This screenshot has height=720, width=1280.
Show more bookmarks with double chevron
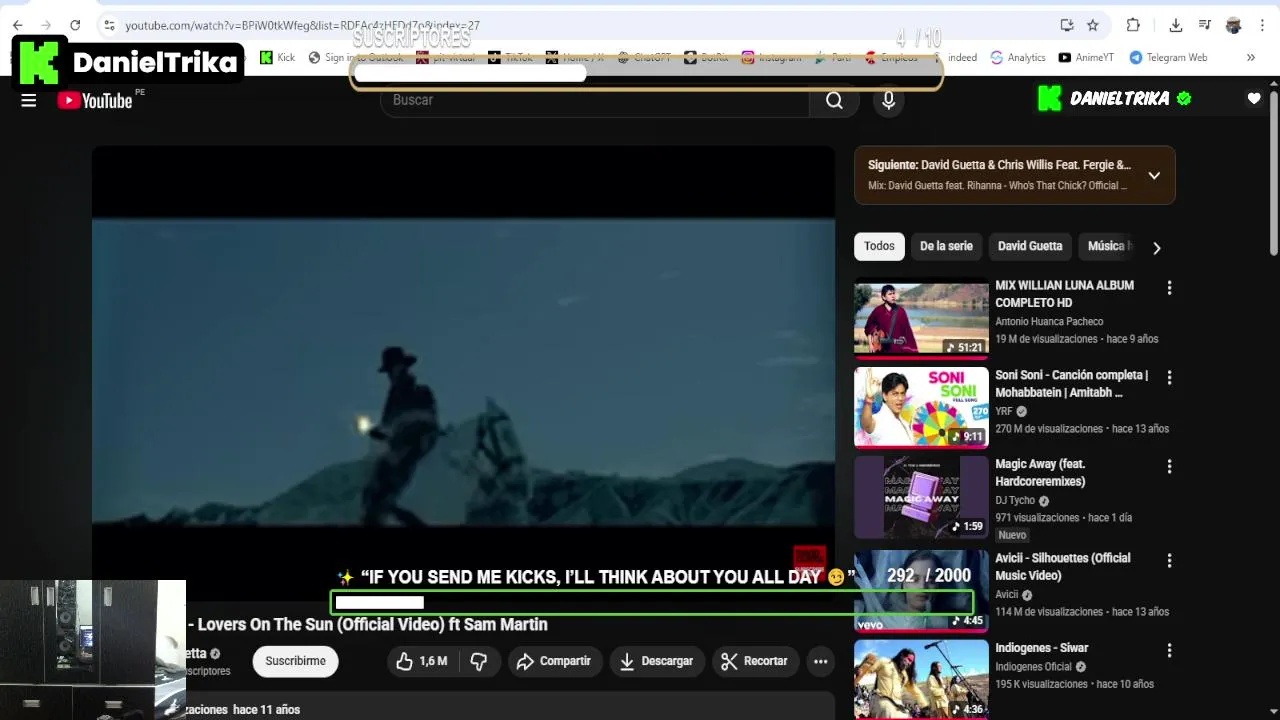[x=1250, y=58]
